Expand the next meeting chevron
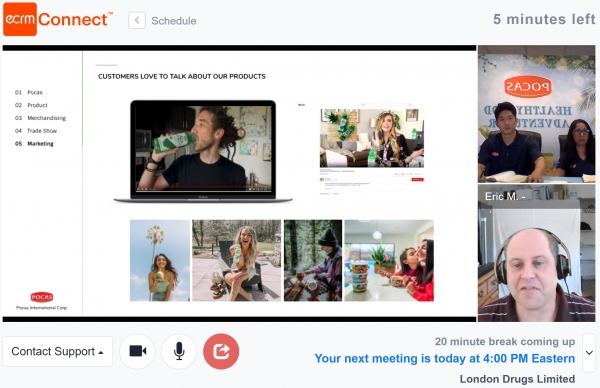600x388 pixels. click(x=589, y=352)
